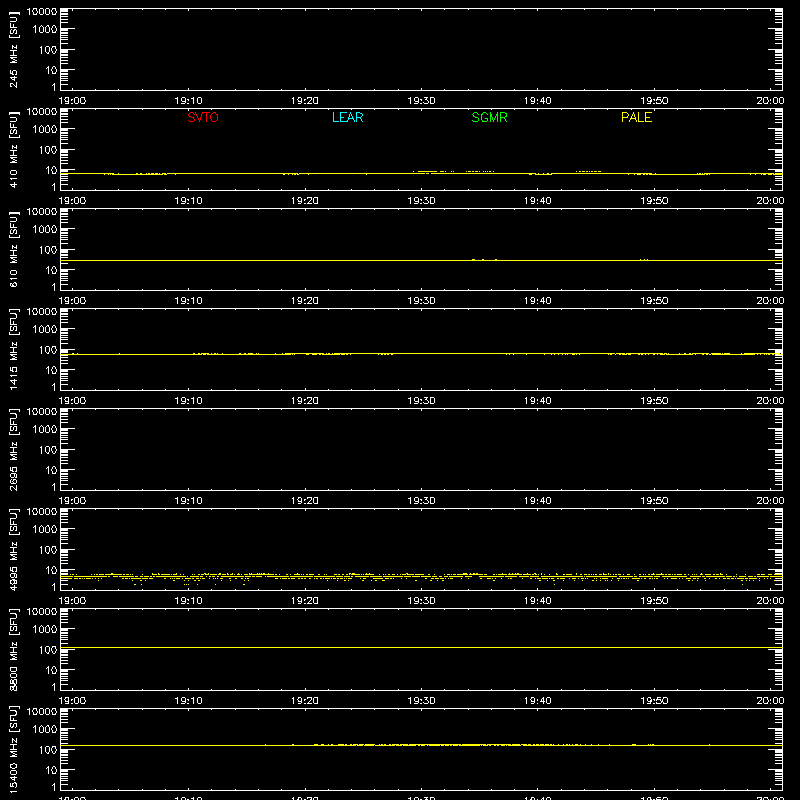The height and width of the screenshot is (800, 800).
Task: Click the 1000 tick label on 410 MHz panel
Action: (45, 129)
